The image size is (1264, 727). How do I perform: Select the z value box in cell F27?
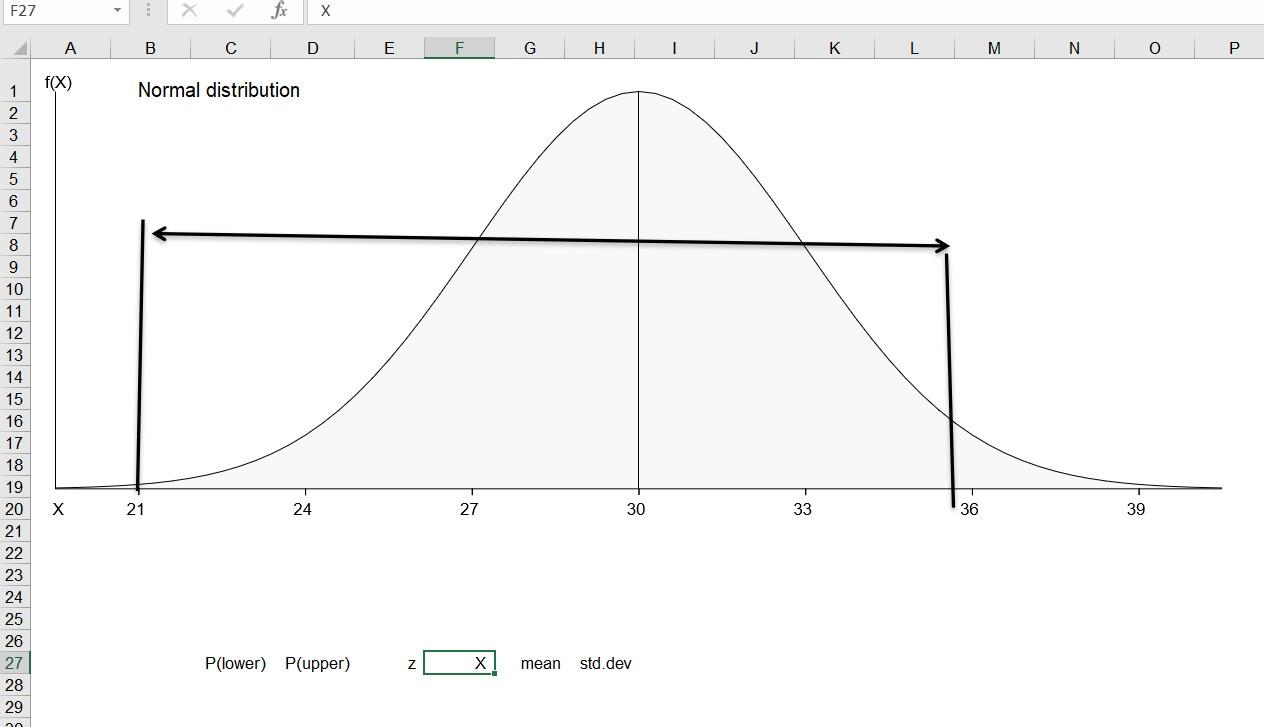[458, 662]
